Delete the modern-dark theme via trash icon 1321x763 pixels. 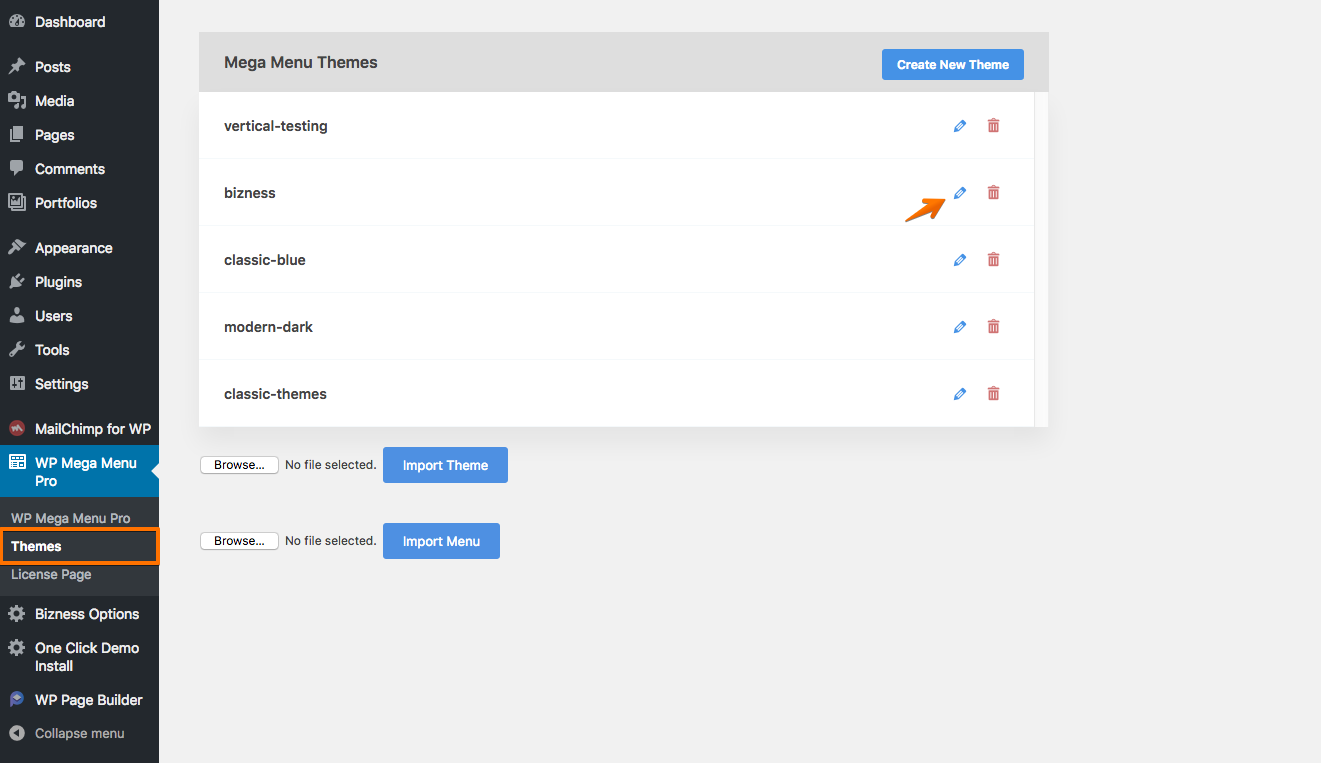click(993, 327)
